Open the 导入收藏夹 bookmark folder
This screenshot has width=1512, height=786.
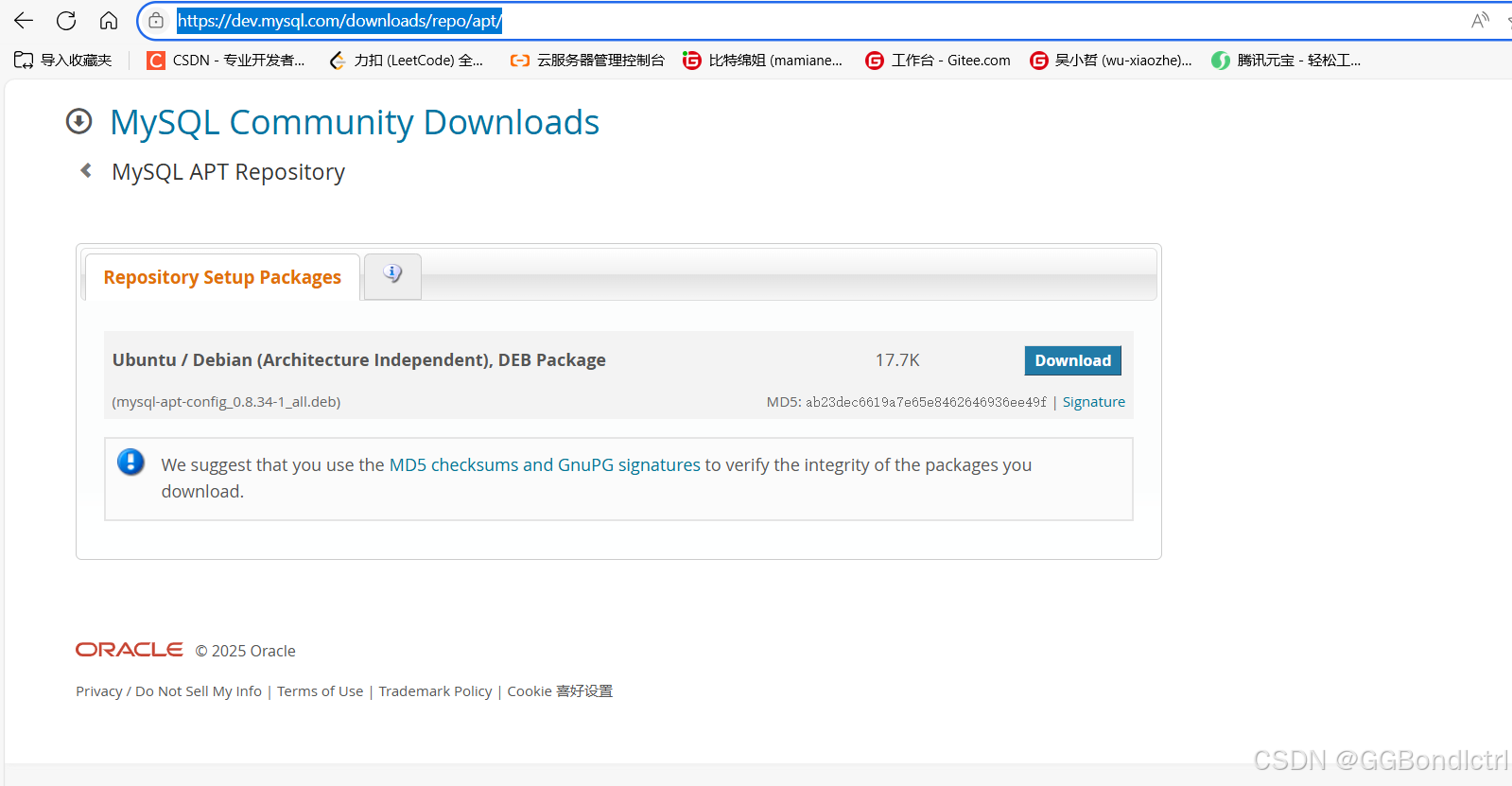[x=62, y=60]
